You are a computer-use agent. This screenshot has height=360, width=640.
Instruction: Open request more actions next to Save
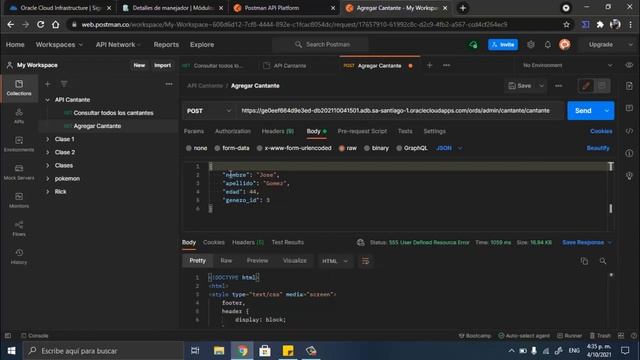[558, 86]
